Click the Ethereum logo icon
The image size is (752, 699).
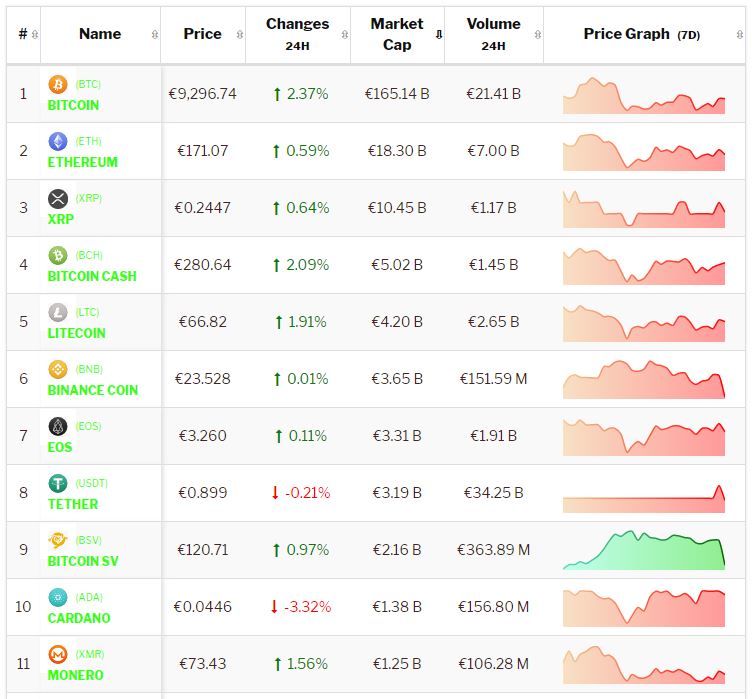[57, 142]
